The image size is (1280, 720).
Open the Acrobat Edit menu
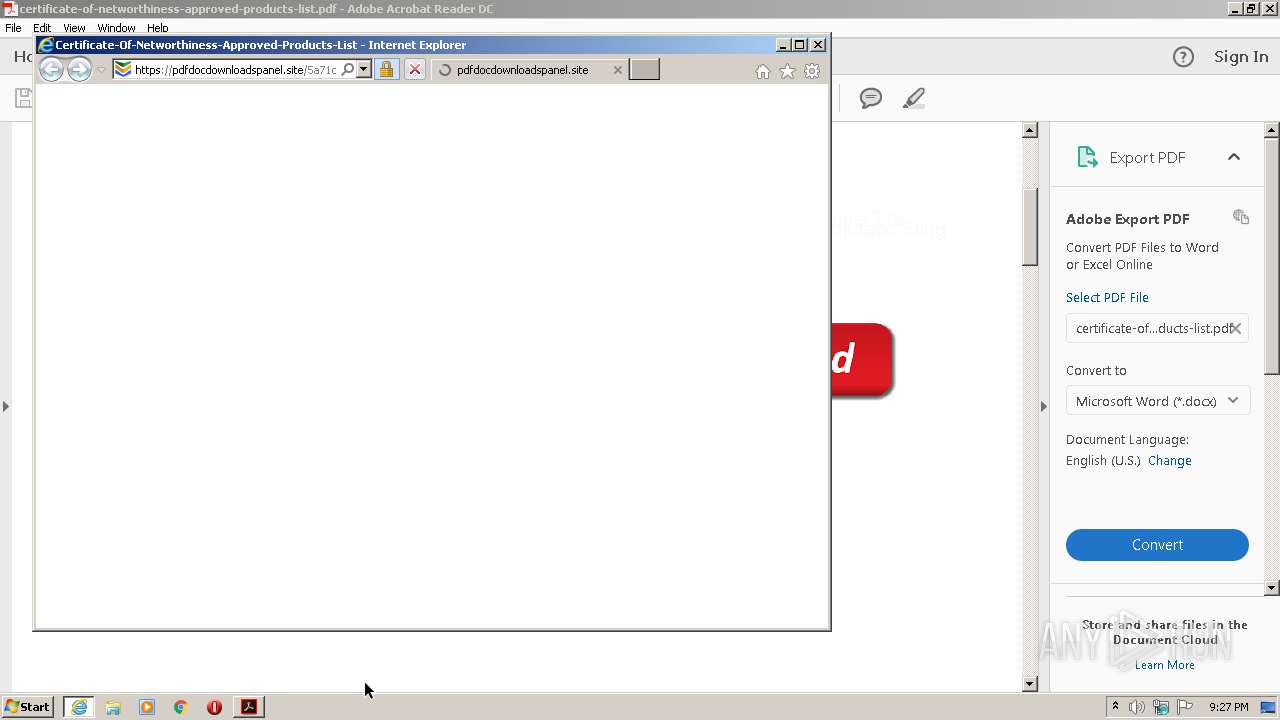tap(42, 28)
